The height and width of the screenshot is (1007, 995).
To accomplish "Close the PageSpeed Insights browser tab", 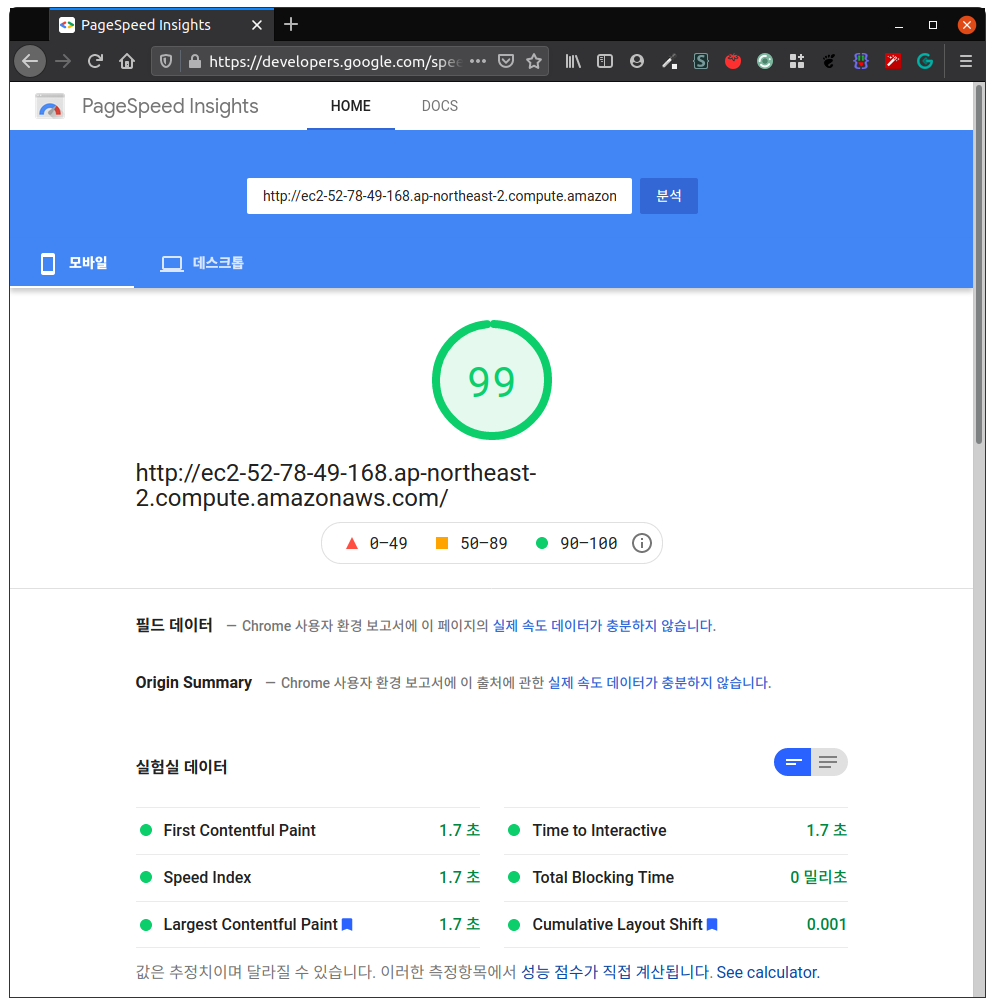I will 257,25.
